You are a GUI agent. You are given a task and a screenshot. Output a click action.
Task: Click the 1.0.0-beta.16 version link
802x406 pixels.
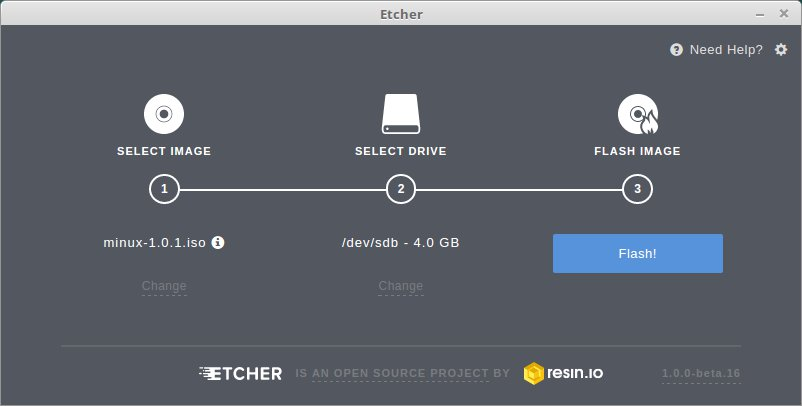point(700,374)
